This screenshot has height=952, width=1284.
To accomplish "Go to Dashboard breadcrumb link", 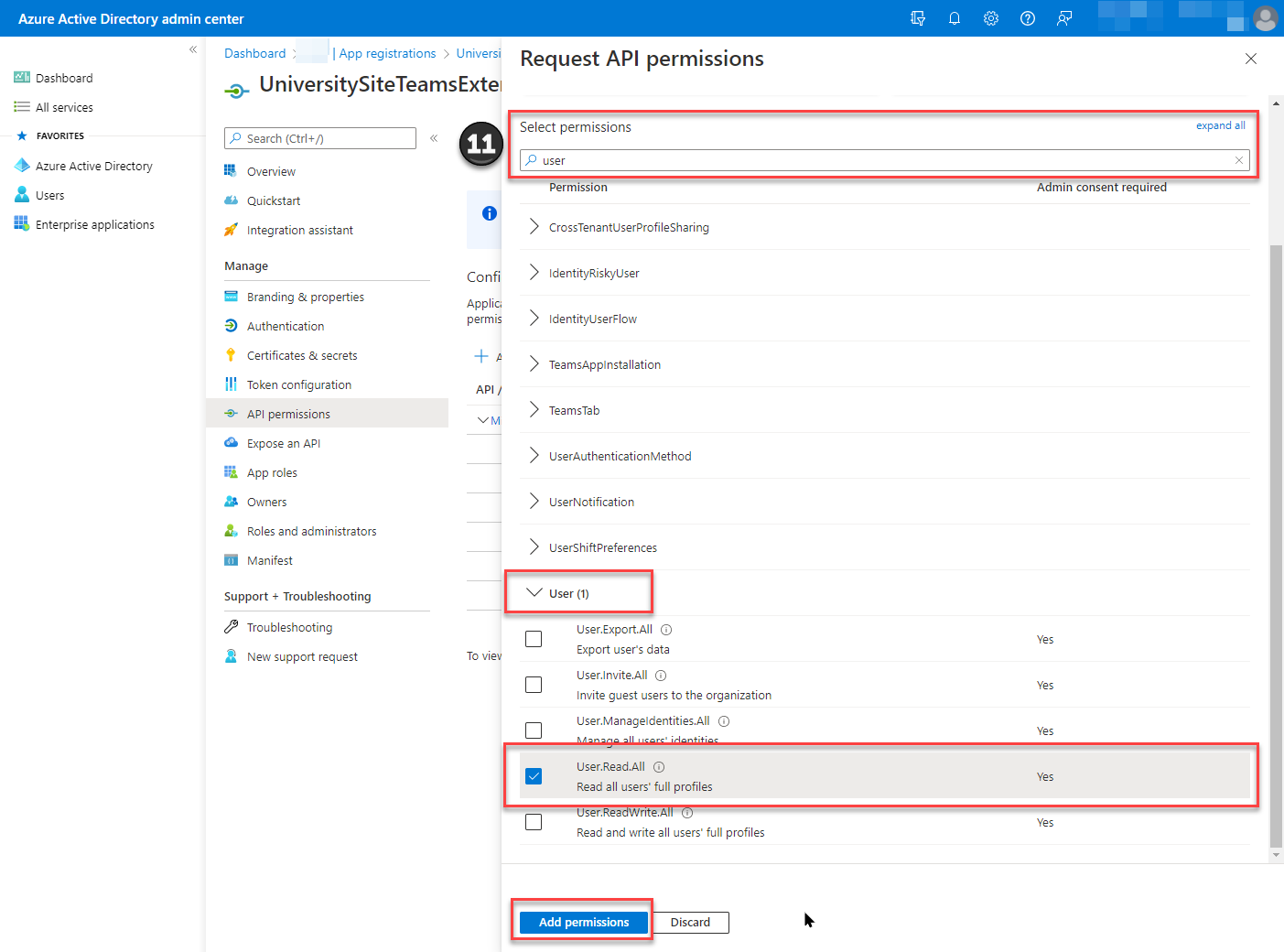I will (x=255, y=53).
